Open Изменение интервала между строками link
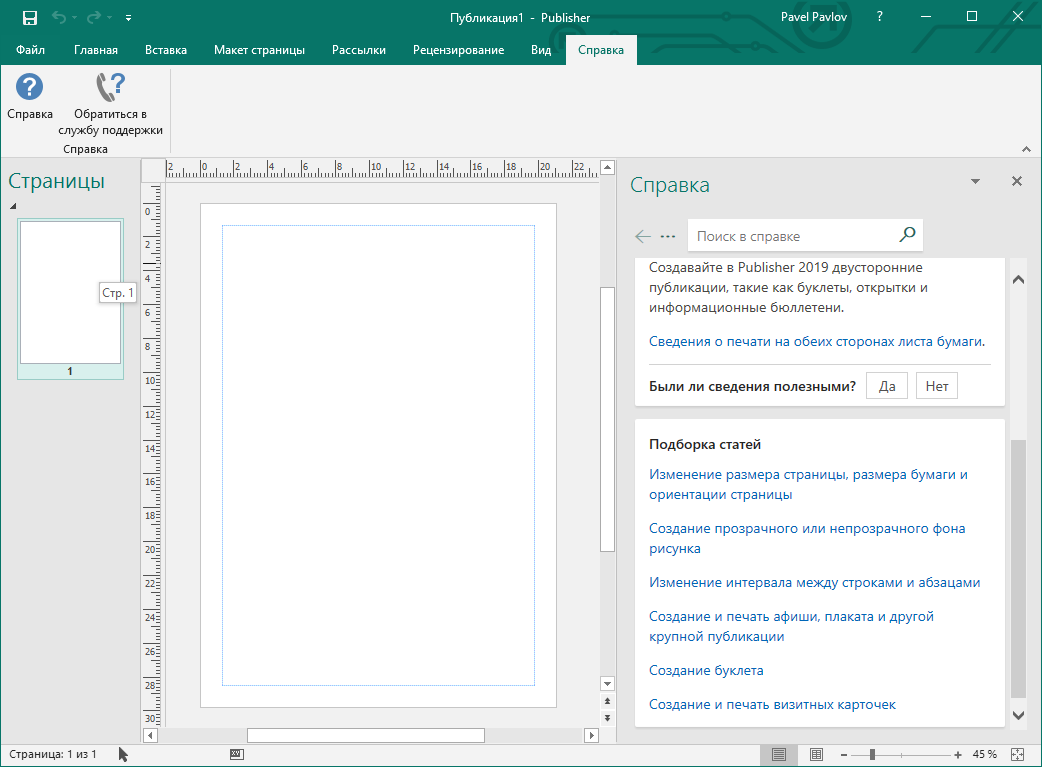Viewport: 1042px width, 767px height. pyautogui.click(x=814, y=582)
